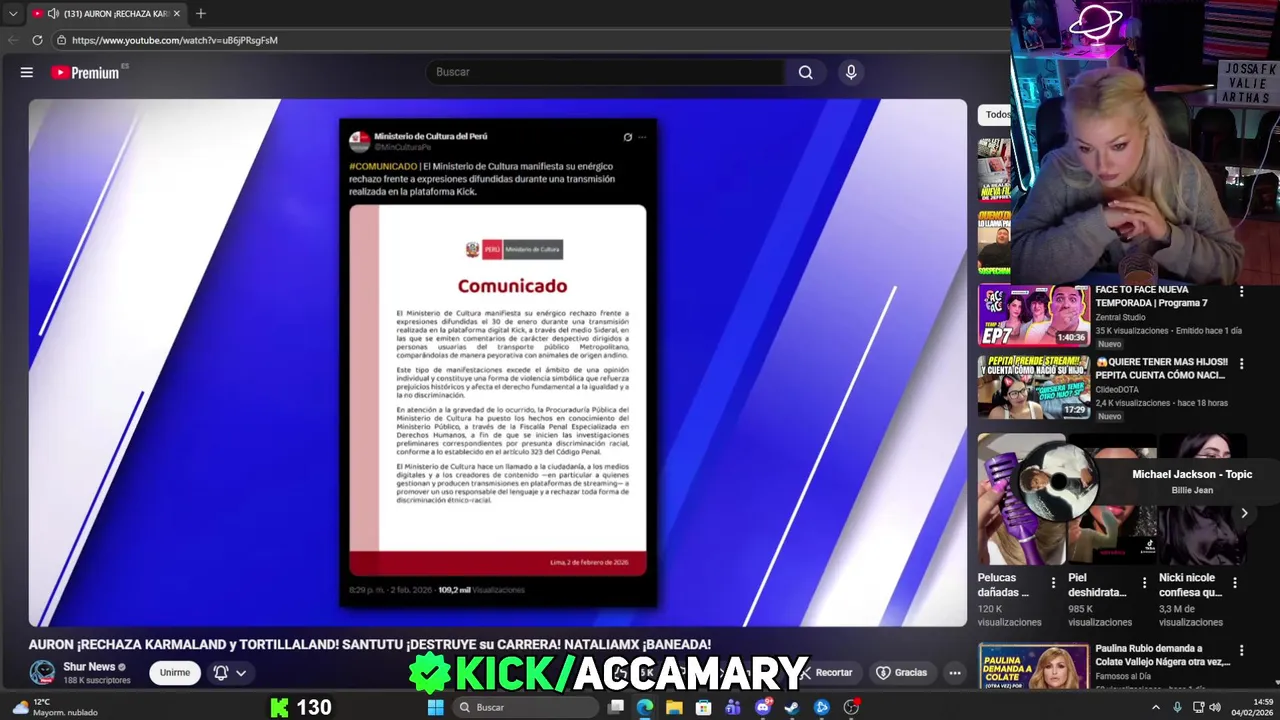Toggle the notification bell for Shur News
This screenshot has width=1280, height=720.
pos(221,672)
